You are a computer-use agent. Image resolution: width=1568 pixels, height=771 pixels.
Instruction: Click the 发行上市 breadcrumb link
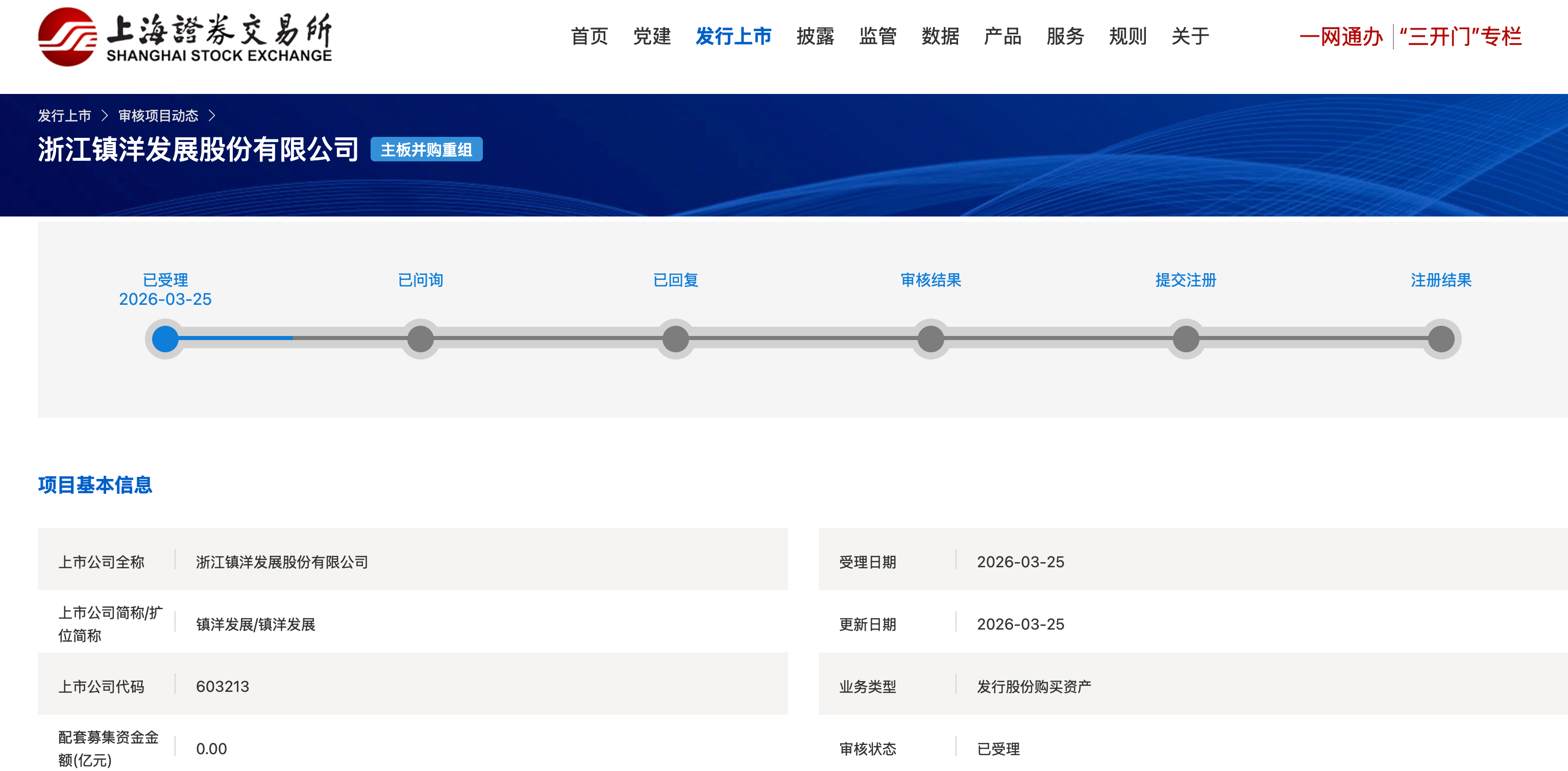(64, 116)
